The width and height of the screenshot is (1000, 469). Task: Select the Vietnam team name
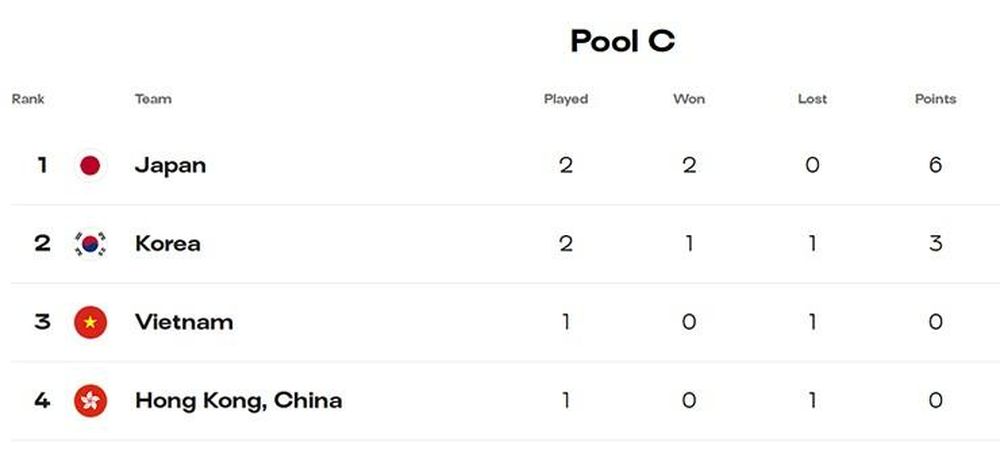pyautogui.click(x=184, y=322)
